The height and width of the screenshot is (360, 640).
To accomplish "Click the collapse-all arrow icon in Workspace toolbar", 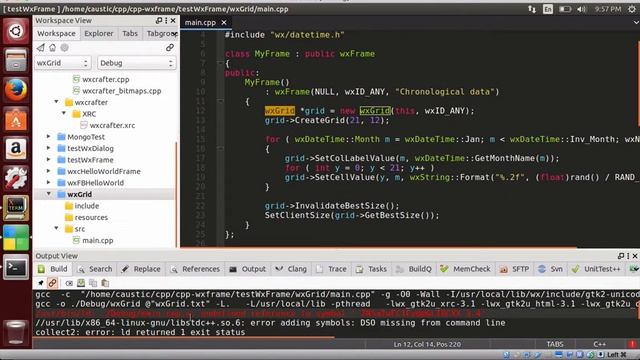I will coord(40,48).
